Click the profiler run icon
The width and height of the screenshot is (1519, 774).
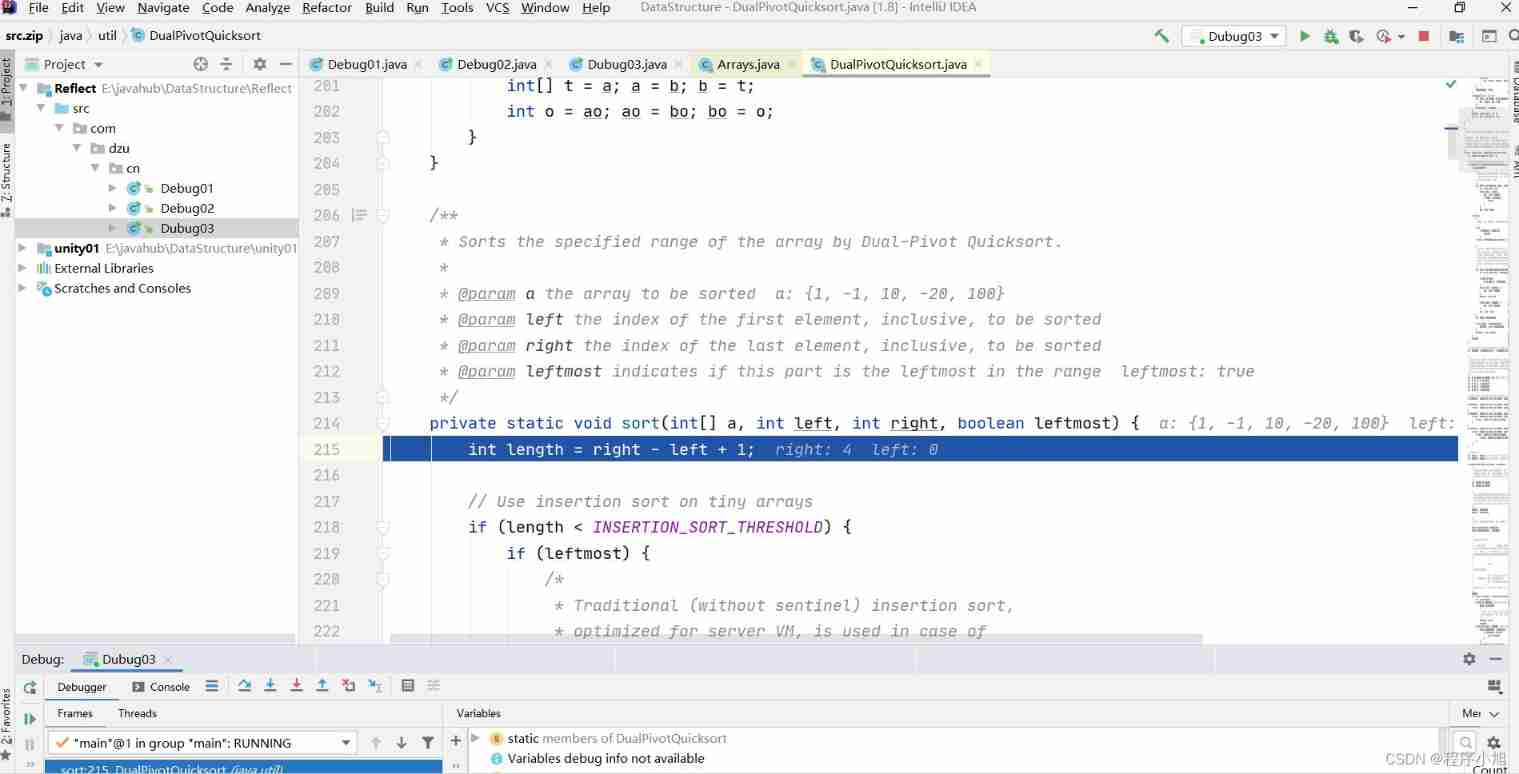tap(1384, 36)
